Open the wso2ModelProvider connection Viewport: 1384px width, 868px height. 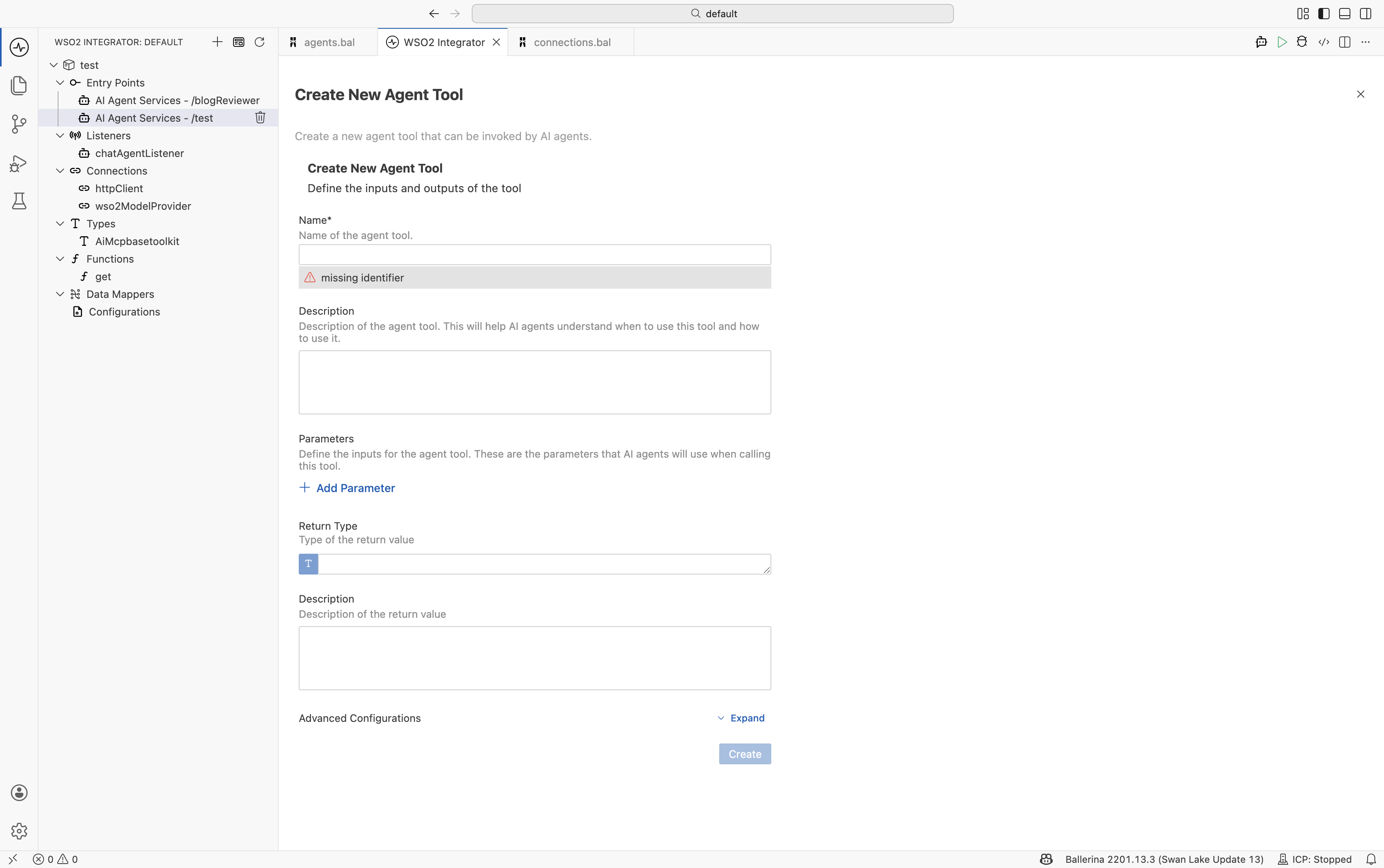coord(143,206)
